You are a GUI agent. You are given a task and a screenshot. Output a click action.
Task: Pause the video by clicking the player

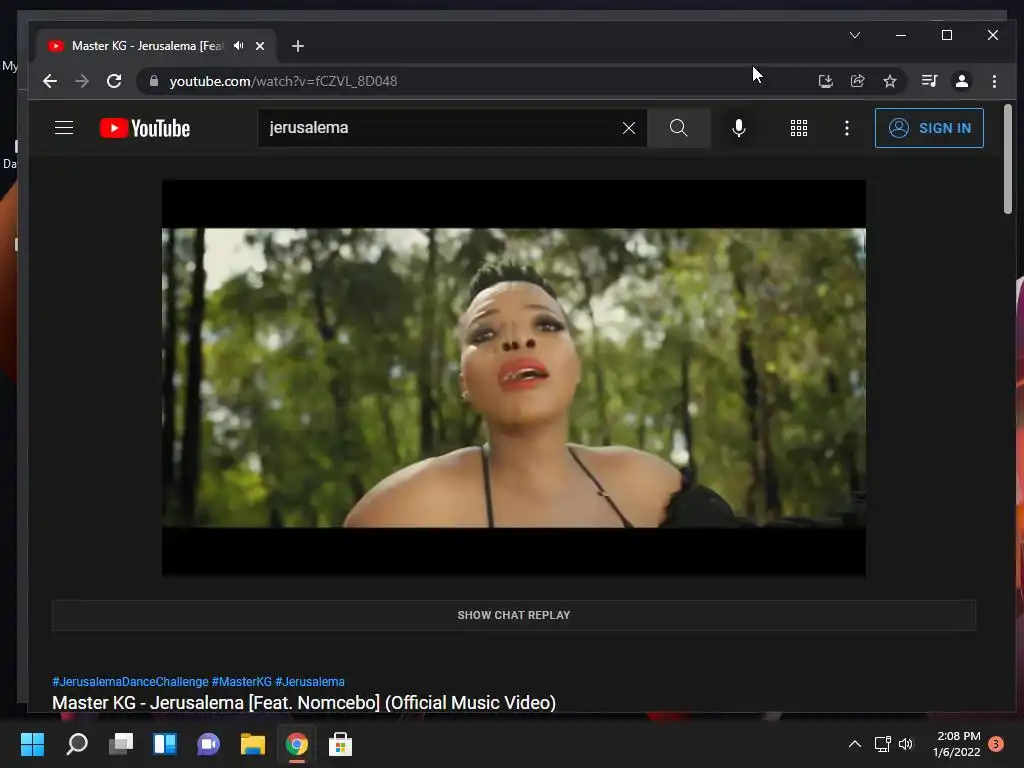pyautogui.click(x=514, y=377)
